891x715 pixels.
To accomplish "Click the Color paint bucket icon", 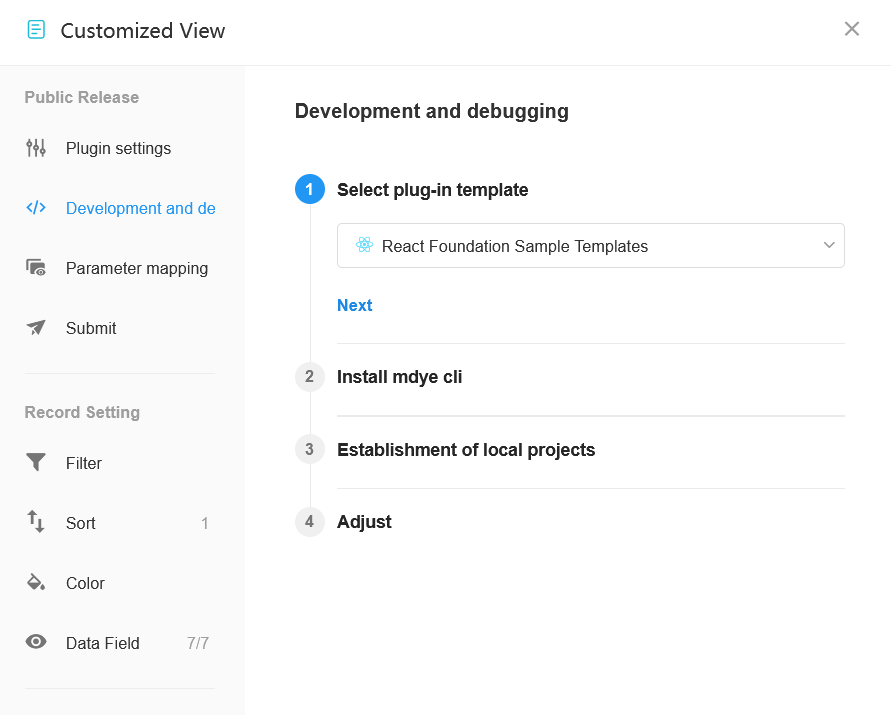I will 36,582.
